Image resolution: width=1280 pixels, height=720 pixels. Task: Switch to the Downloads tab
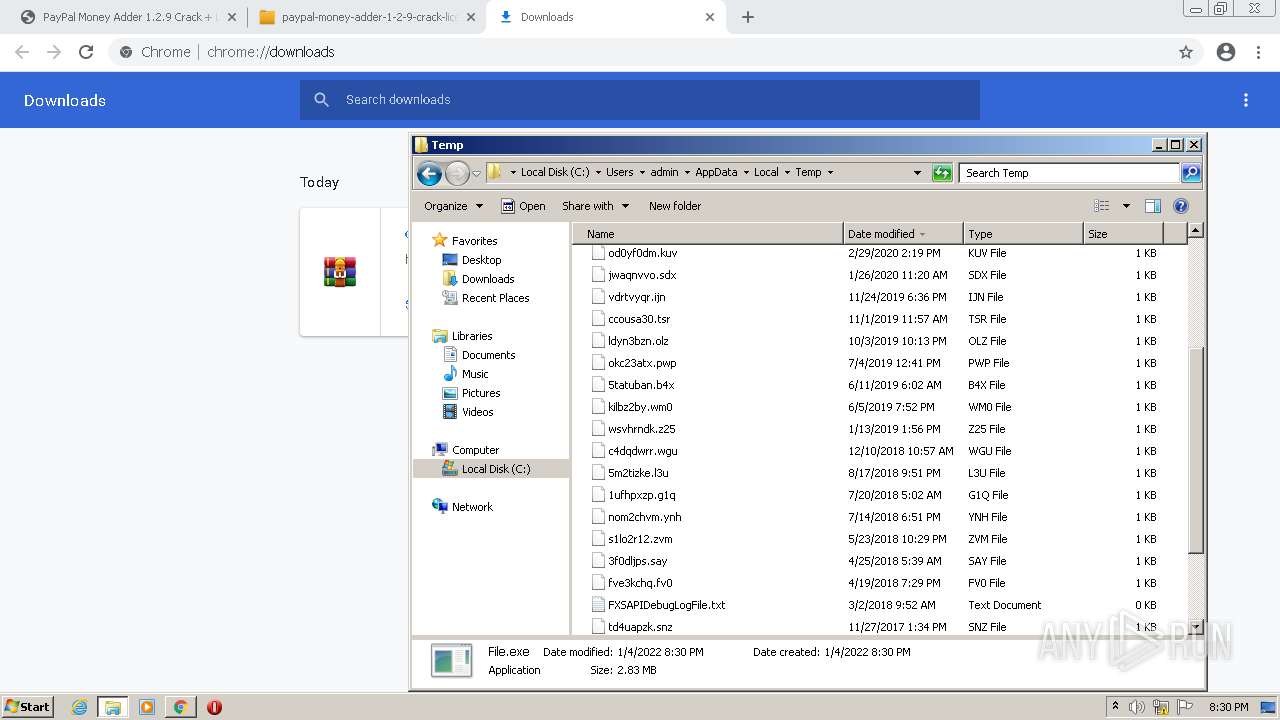tap(606, 17)
